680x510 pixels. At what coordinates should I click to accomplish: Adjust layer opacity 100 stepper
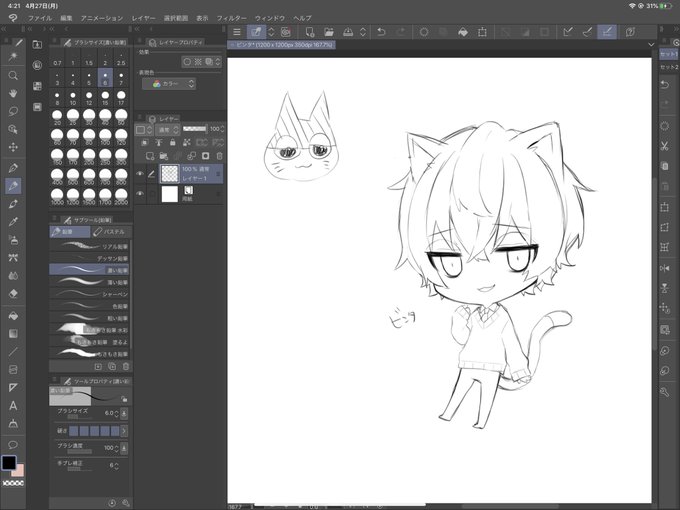[x=222, y=129]
